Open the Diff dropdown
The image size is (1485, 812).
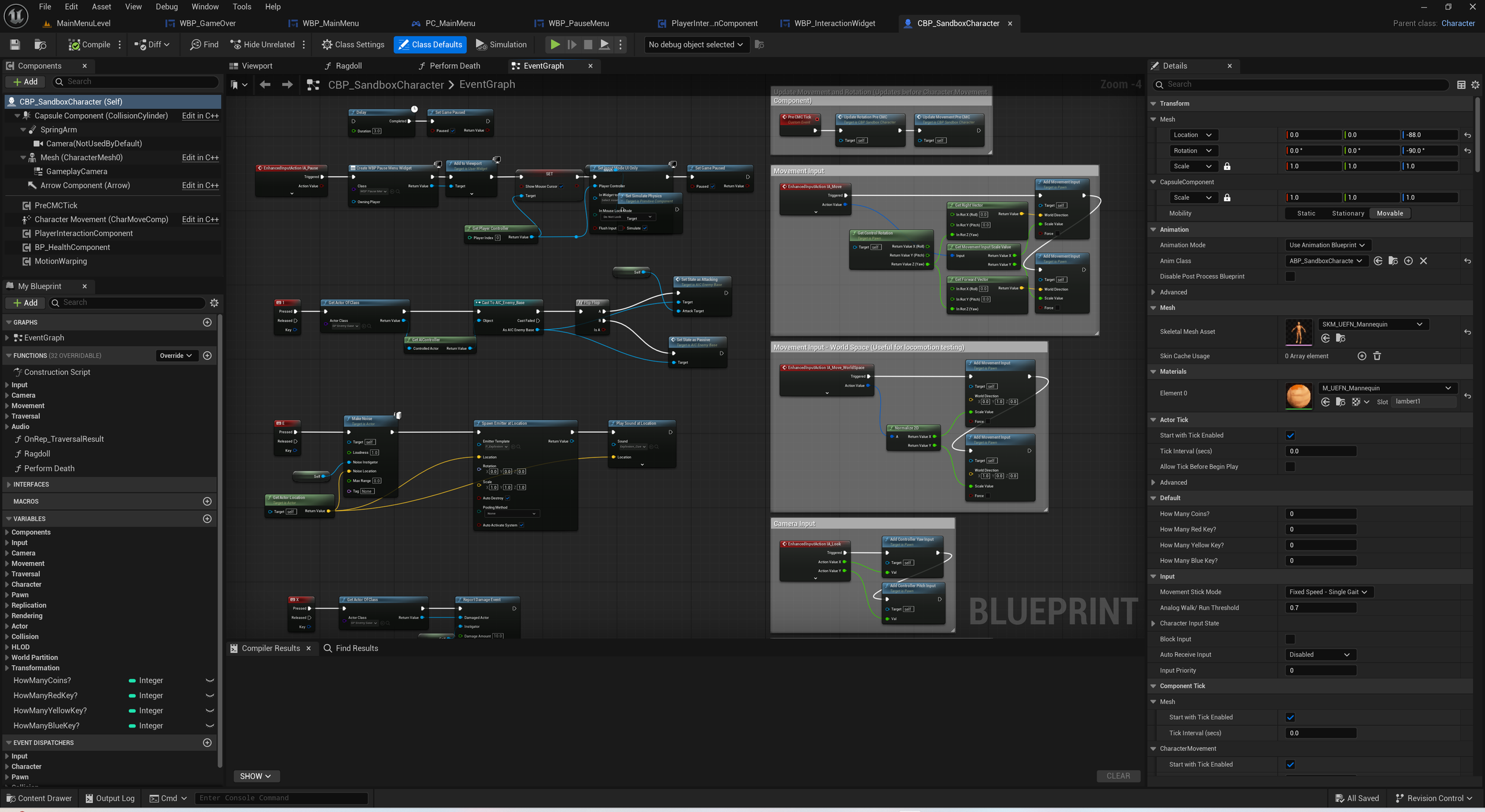tap(152, 45)
